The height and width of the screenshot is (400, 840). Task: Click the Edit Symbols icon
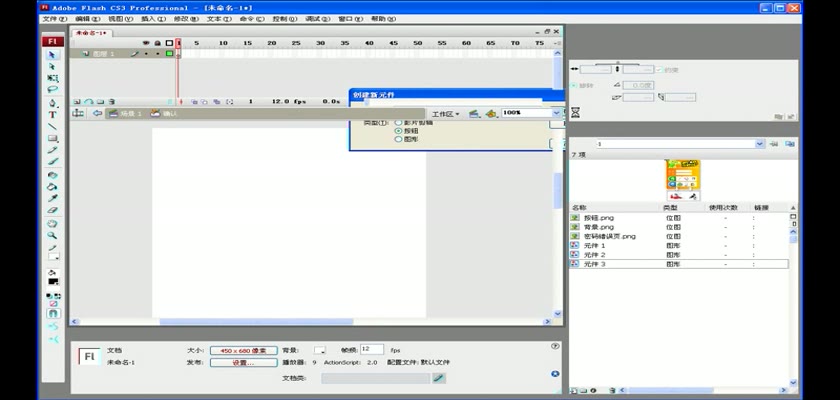(x=491, y=114)
